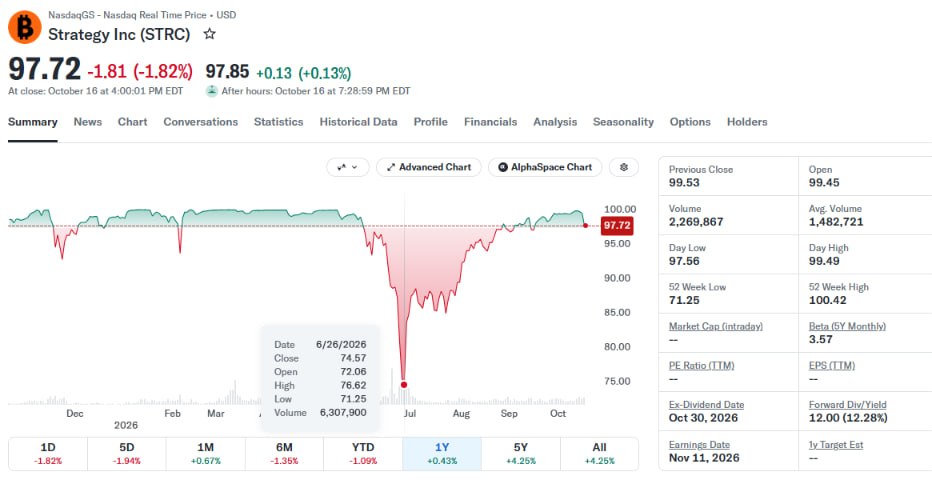Click the Beta value 3.57
932x482 pixels.
coord(820,339)
